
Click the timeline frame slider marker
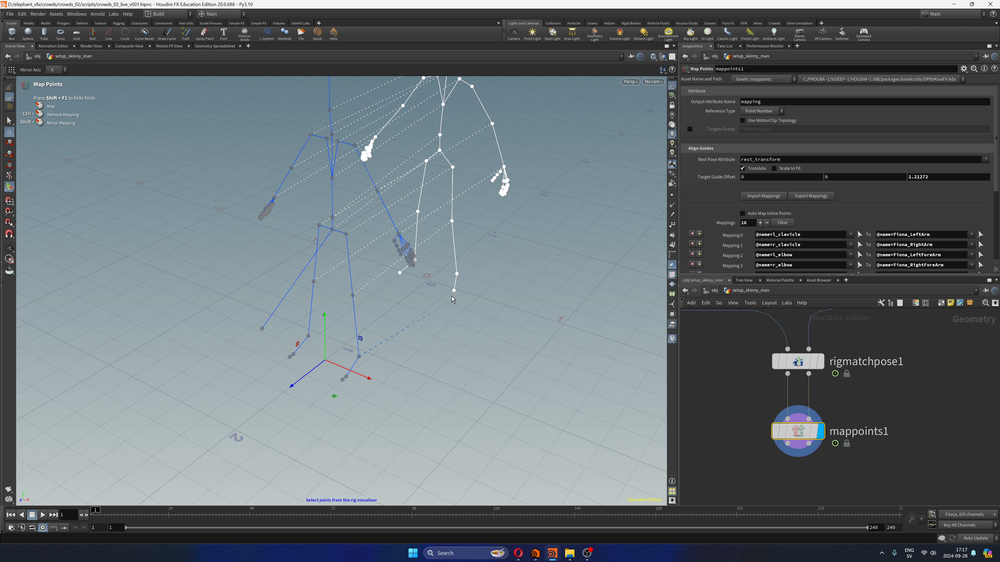pos(95,510)
